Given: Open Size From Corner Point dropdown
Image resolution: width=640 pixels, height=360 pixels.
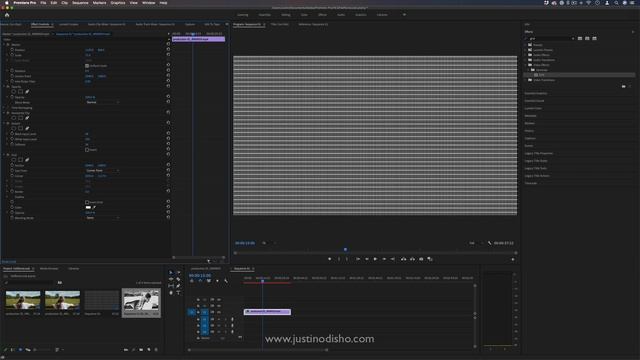Looking at the screenshot, I should (102, 171).
